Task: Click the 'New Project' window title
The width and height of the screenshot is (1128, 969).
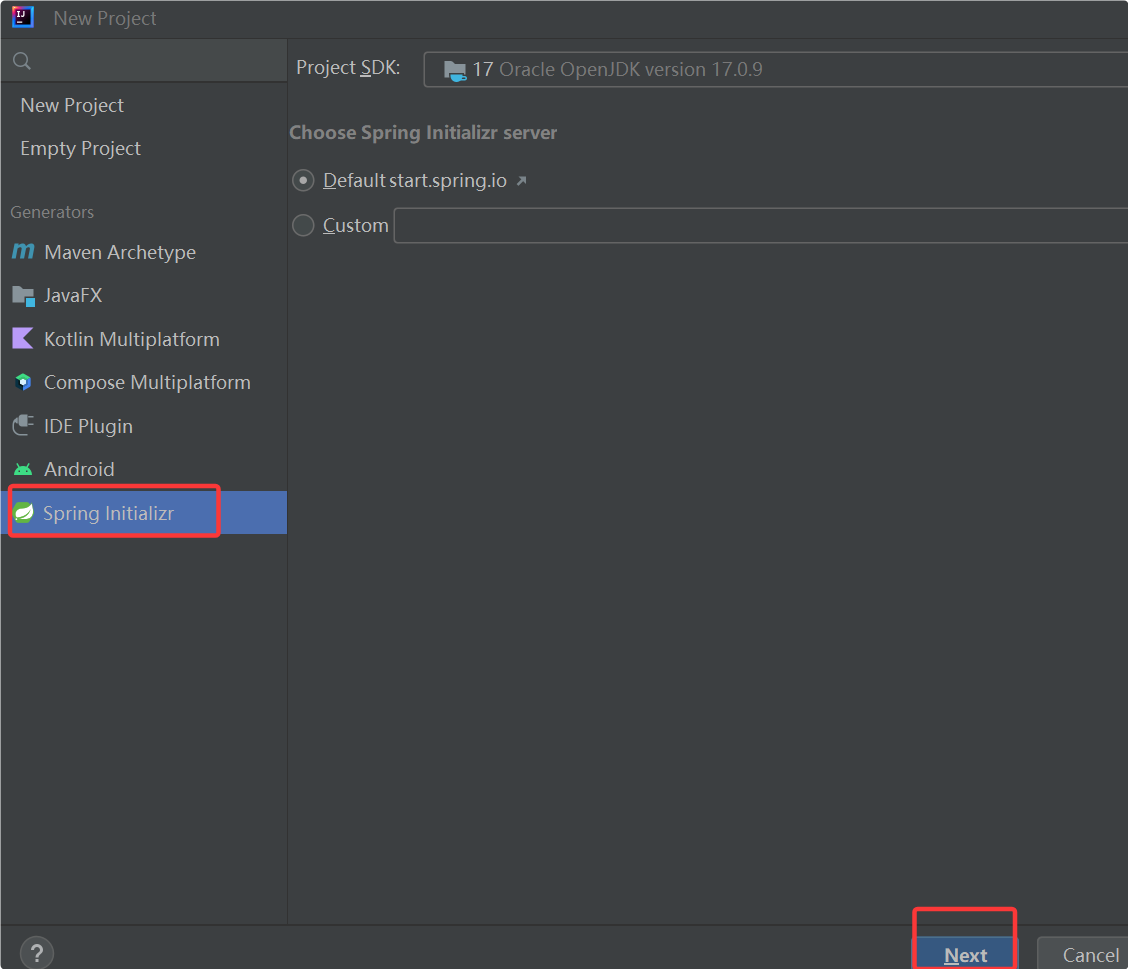Action: coord(105,18)
